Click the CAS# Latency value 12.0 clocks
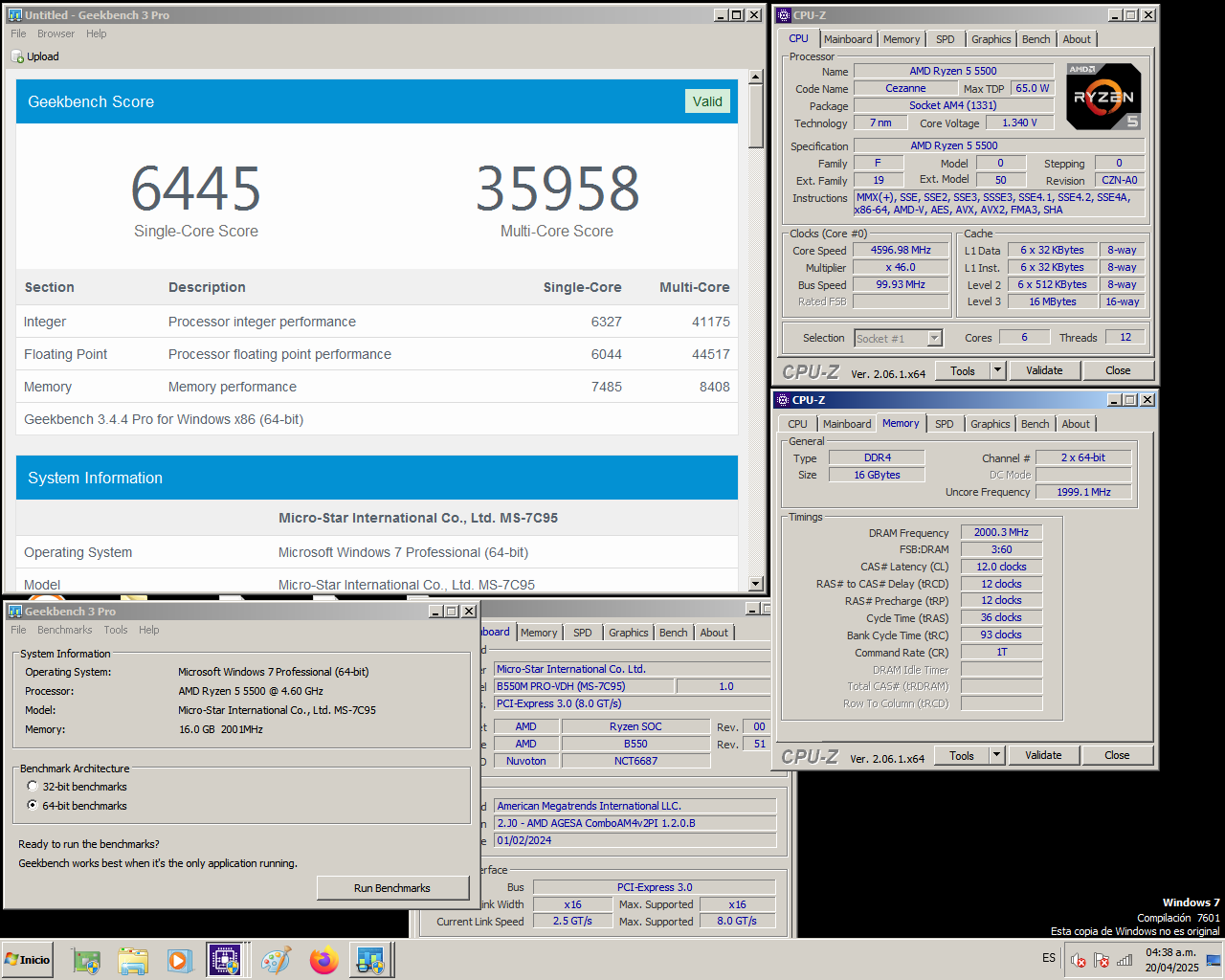 coord(1001,567)
